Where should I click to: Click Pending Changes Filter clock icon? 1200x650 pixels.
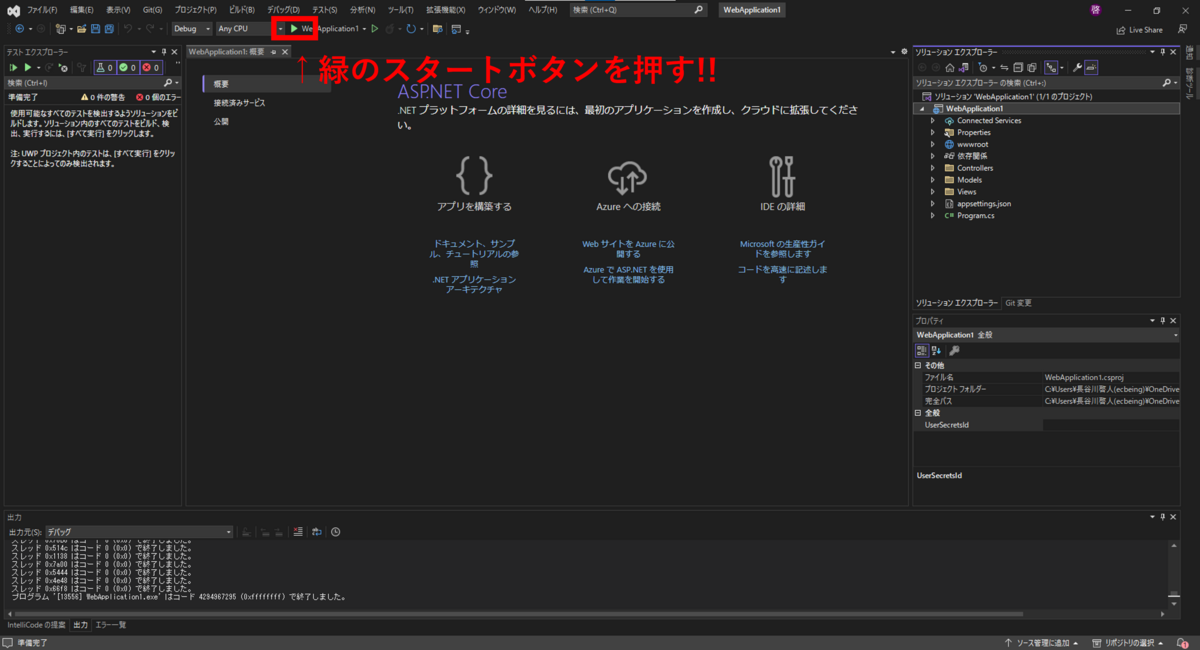(983, 67)
